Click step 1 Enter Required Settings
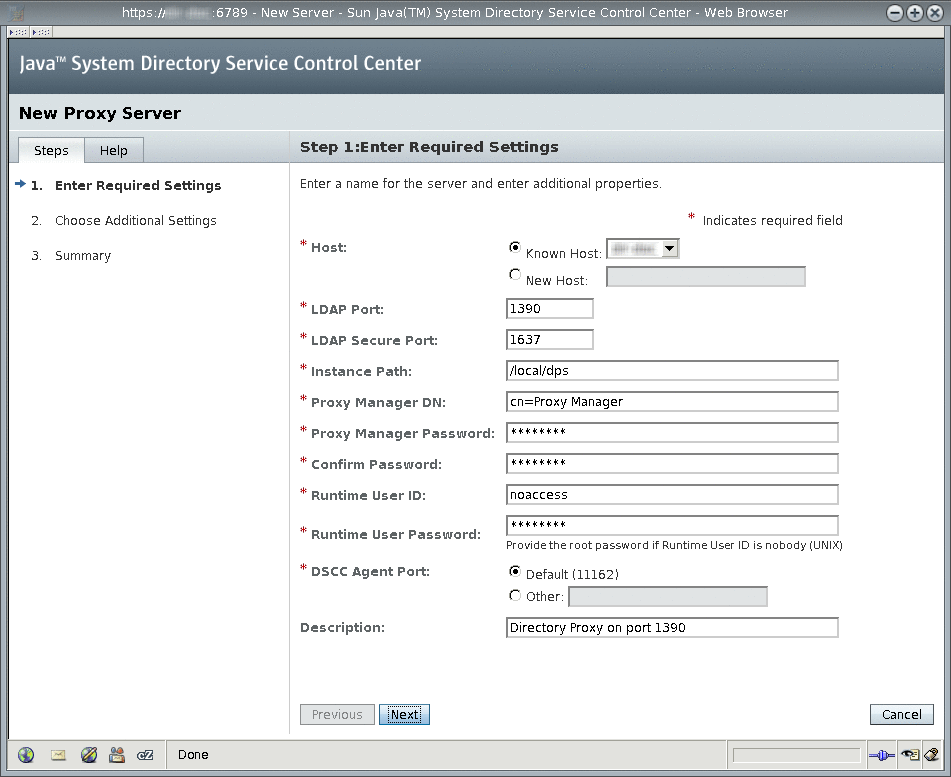This screenshot has height=777, width=951. (138, 186)
